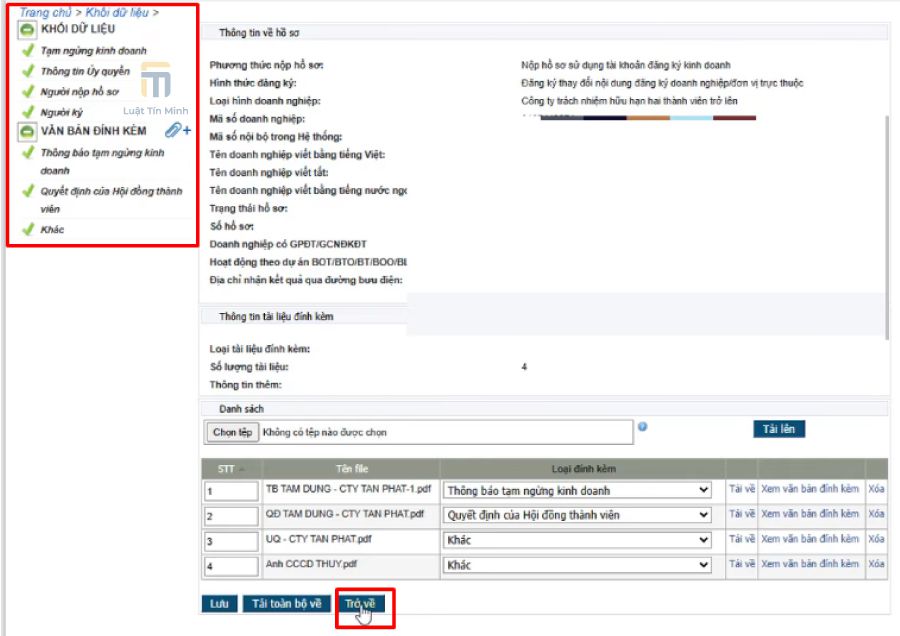Click the green checkmark next to Khác
Viewport: 900px width, 636px height.
click(x=28, y=229)
